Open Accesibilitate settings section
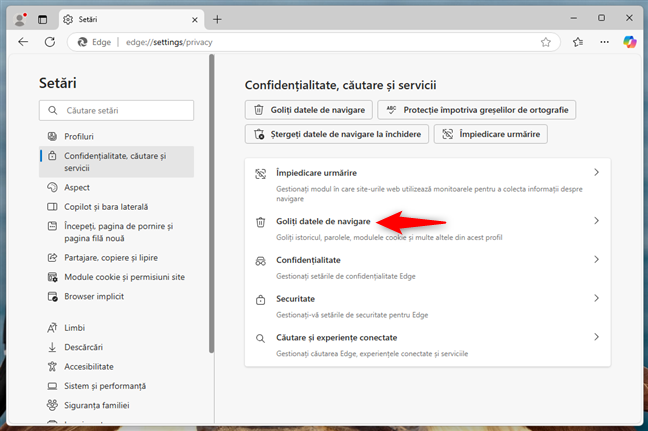Image resolution: width=648 pixels, height=431 pixels. point(117,367)
